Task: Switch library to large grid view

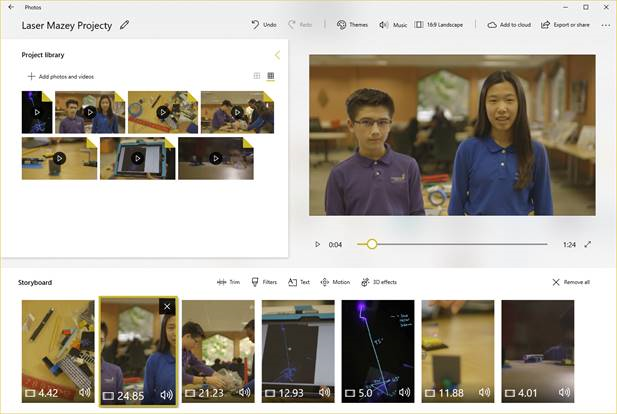Action: (x=271, y=76)
